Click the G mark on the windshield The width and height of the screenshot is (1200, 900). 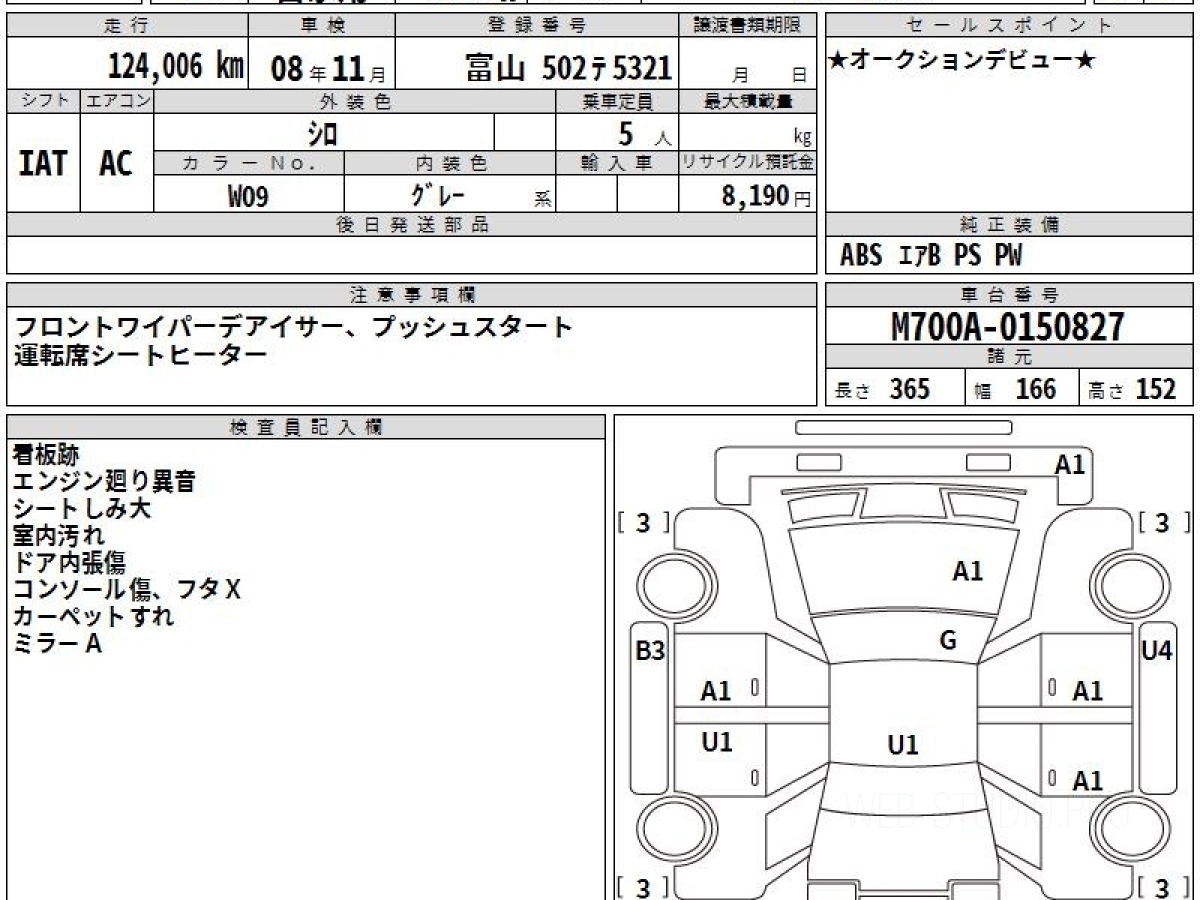[948, 641]
